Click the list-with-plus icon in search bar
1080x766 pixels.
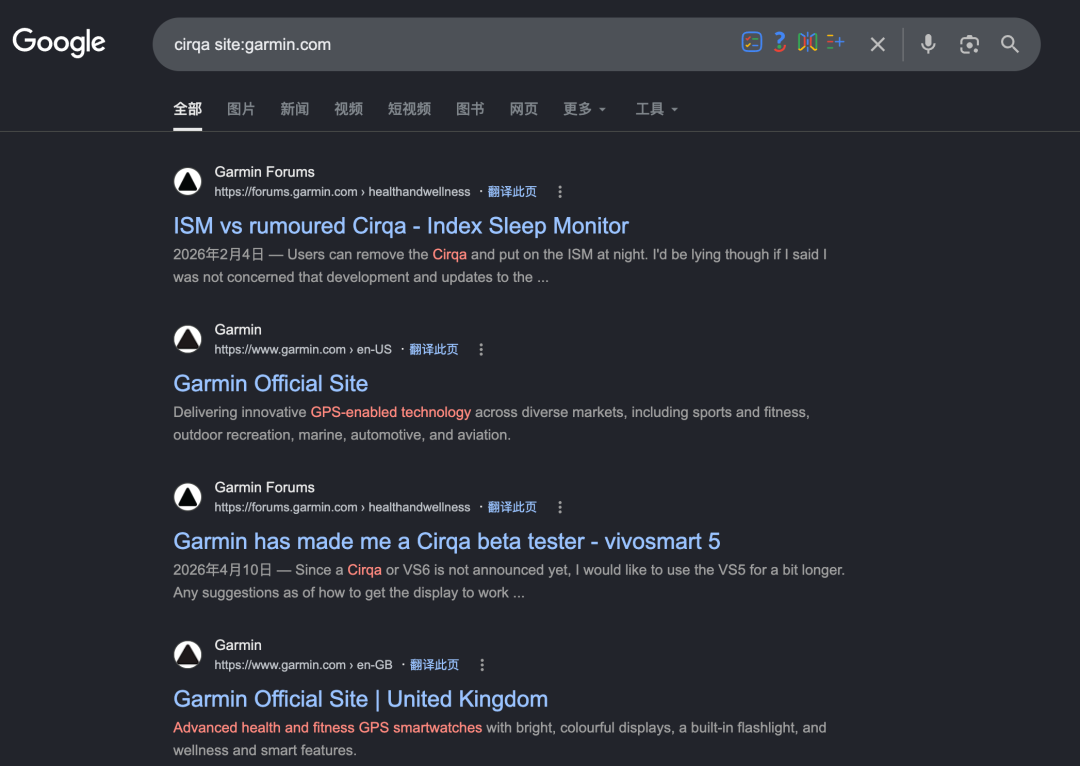coord(835,42)
